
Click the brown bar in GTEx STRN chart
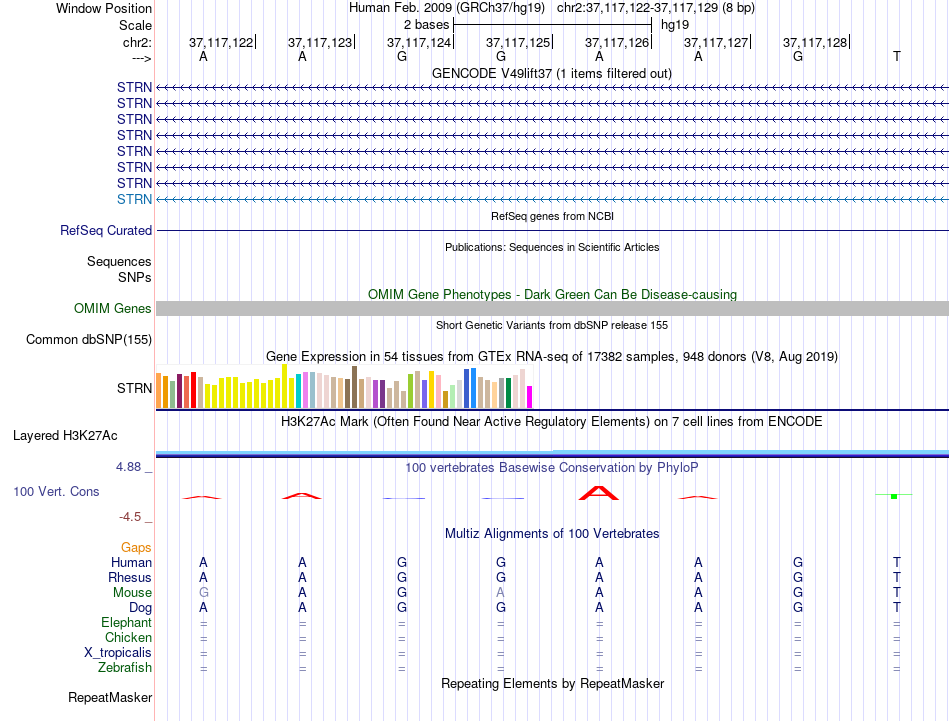(x=354, y=387)
